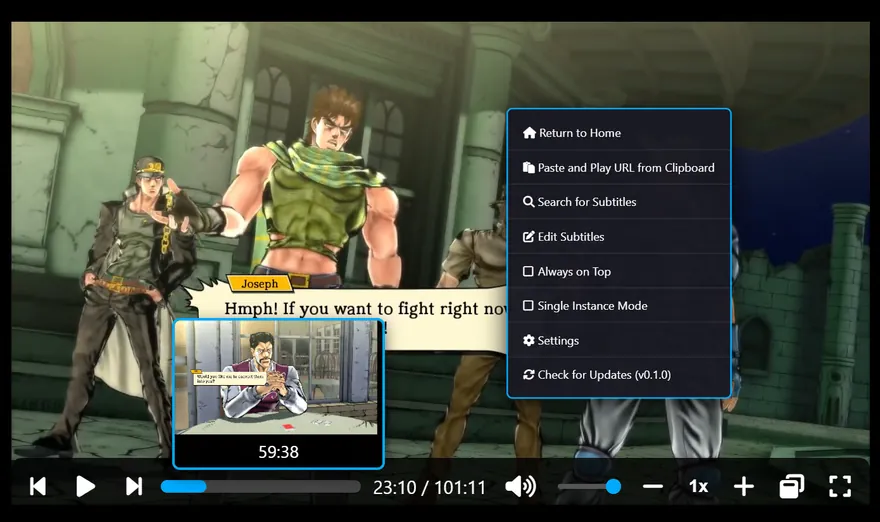This screenshot has height=522, width=880.
Task: Decrease playback speed with minus icon
Action: click(x=653, y=487)
